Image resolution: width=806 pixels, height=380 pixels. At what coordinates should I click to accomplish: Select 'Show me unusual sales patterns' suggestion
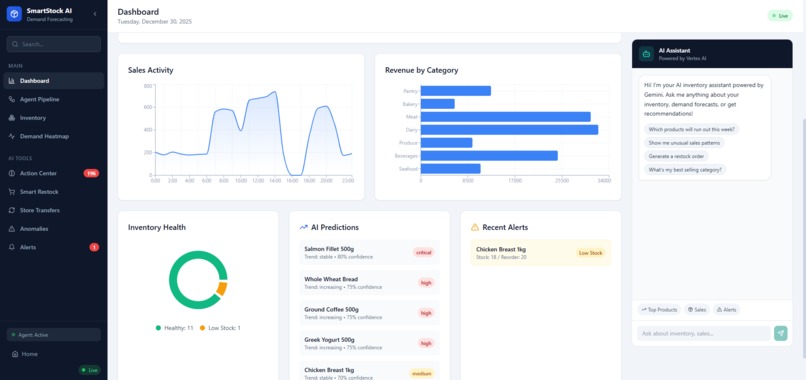[684, 142]
